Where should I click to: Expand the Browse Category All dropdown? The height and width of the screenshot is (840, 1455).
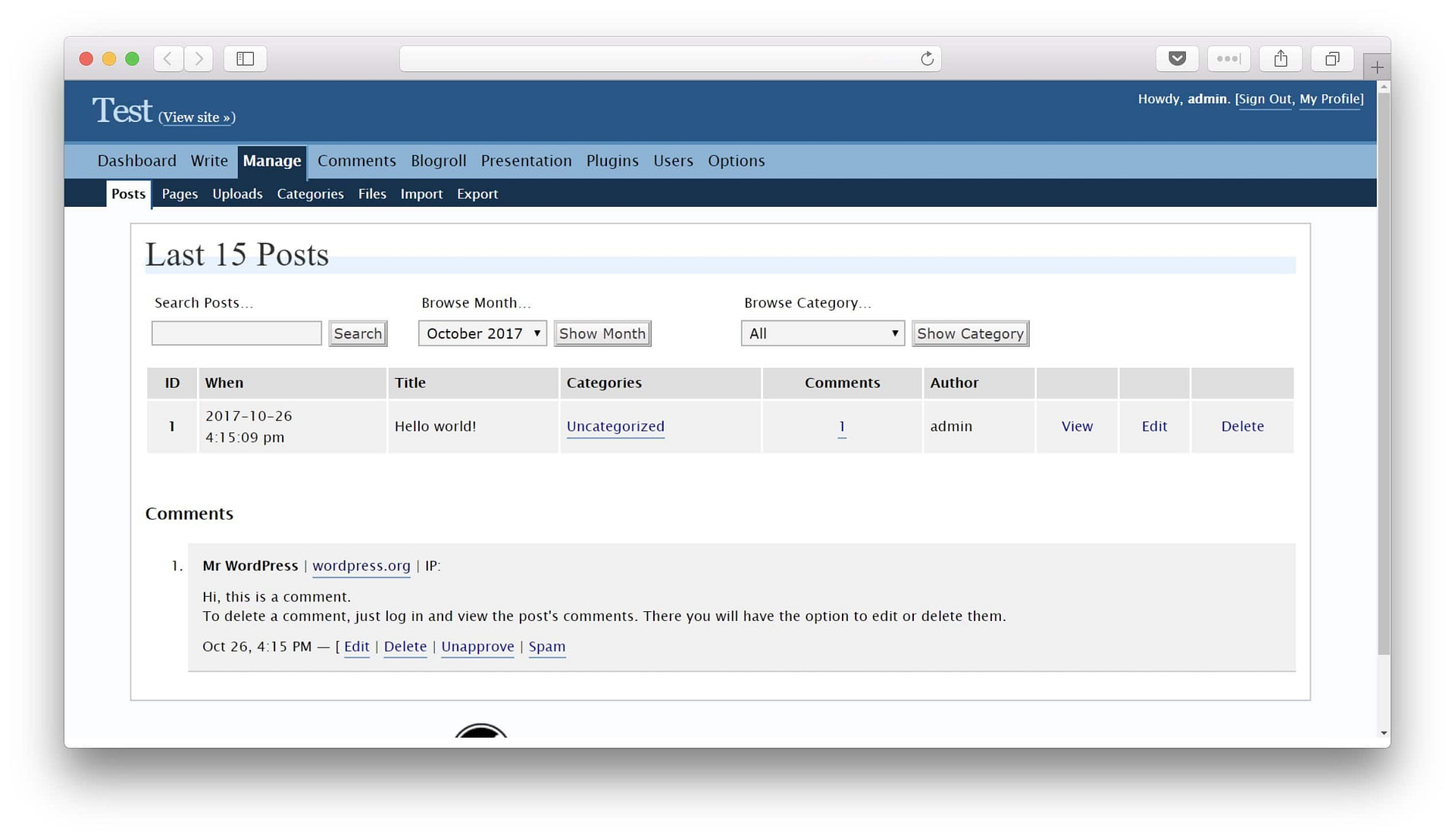pyautogui.click(x=823, y=333)
